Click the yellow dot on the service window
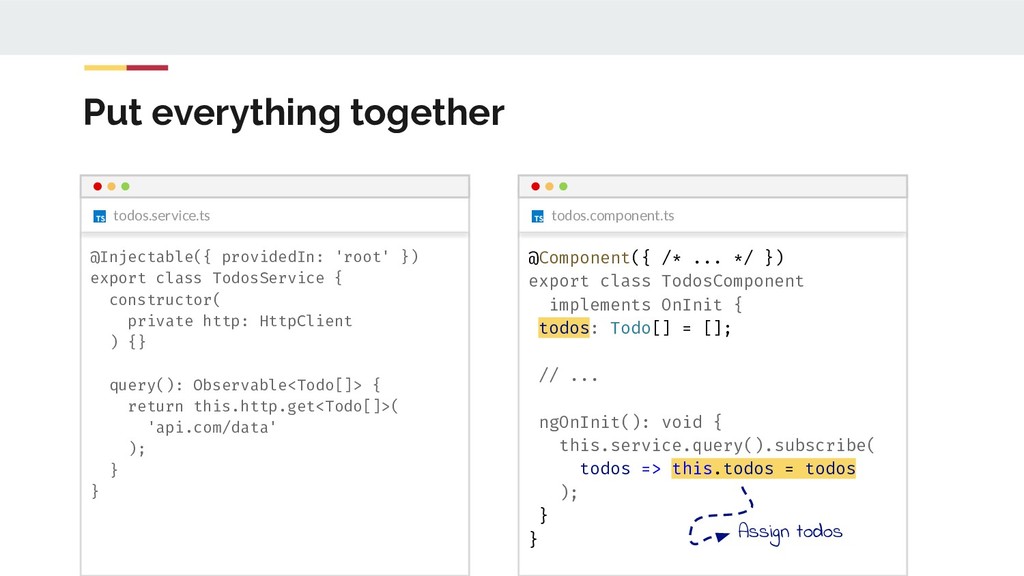Viewport: 1024px width, 576px height. point(111,186)
